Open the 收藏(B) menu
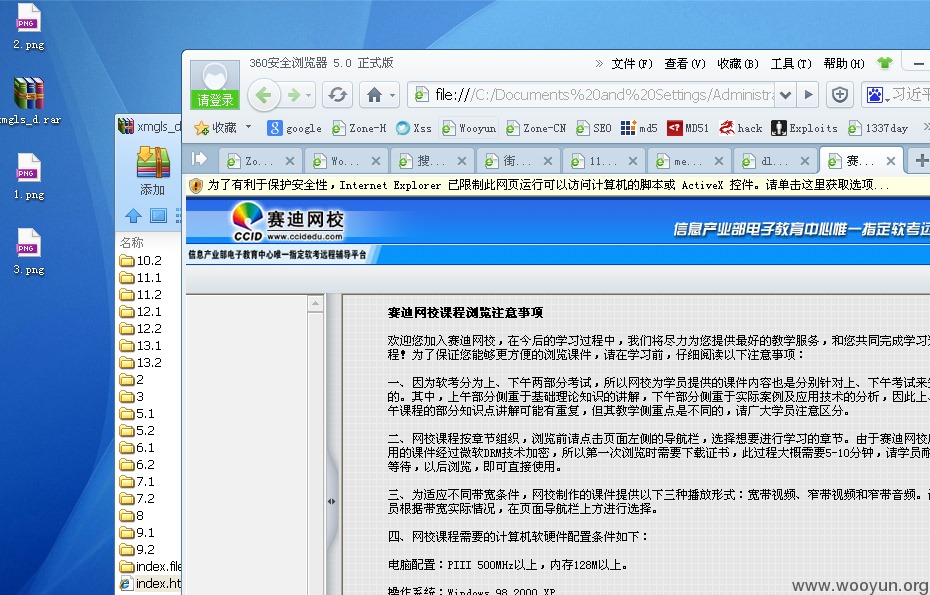The height and width of the screenshot is (595, 930). [738, 63]
